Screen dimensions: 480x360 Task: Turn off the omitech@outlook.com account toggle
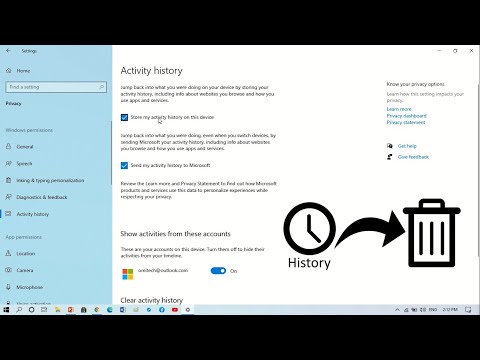pos(218,271)
